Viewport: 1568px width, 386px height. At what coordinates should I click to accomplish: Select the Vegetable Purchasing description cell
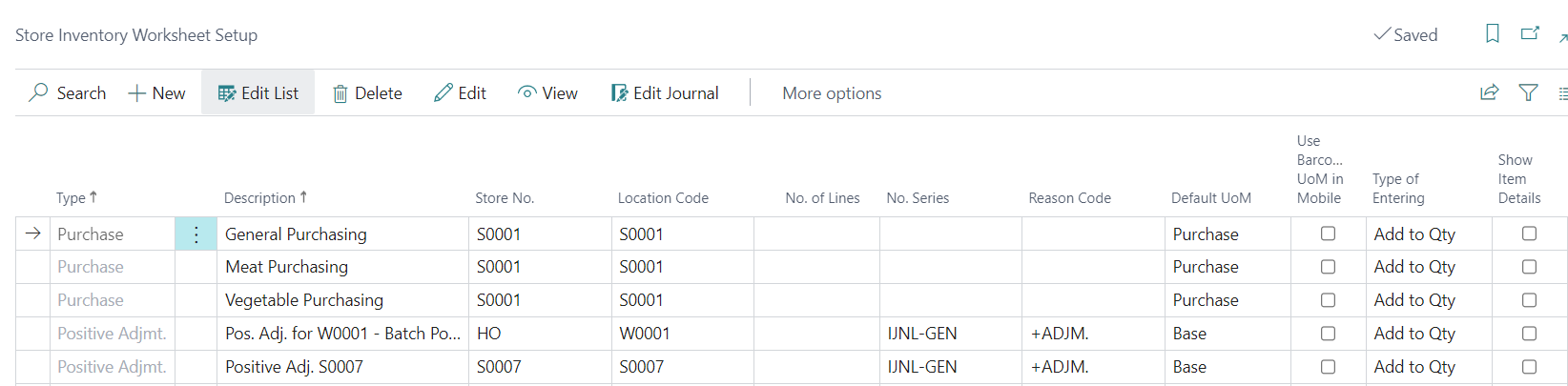click(x=304, y=300)
